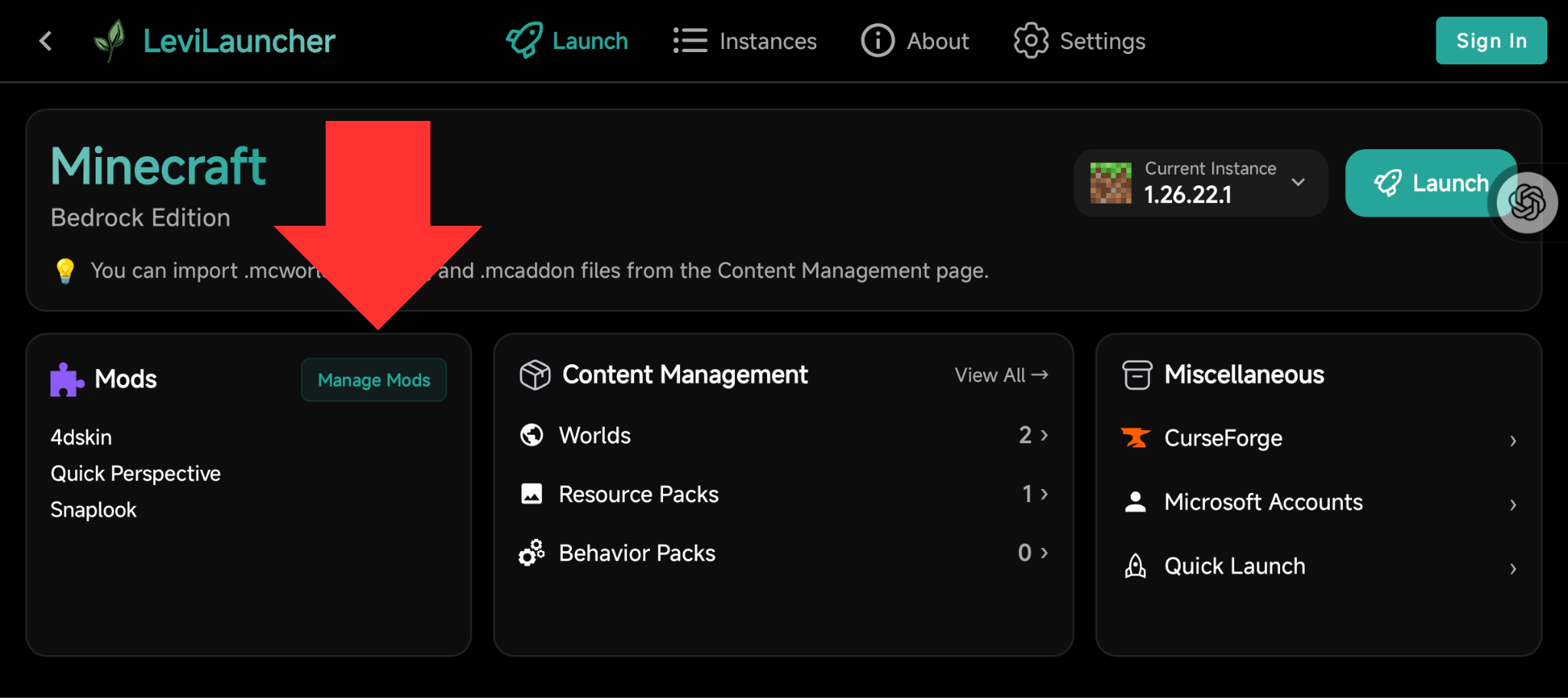The image size is (1568, 698).
Task: Click the Sign In button
Action: (x=1491, y=41)
